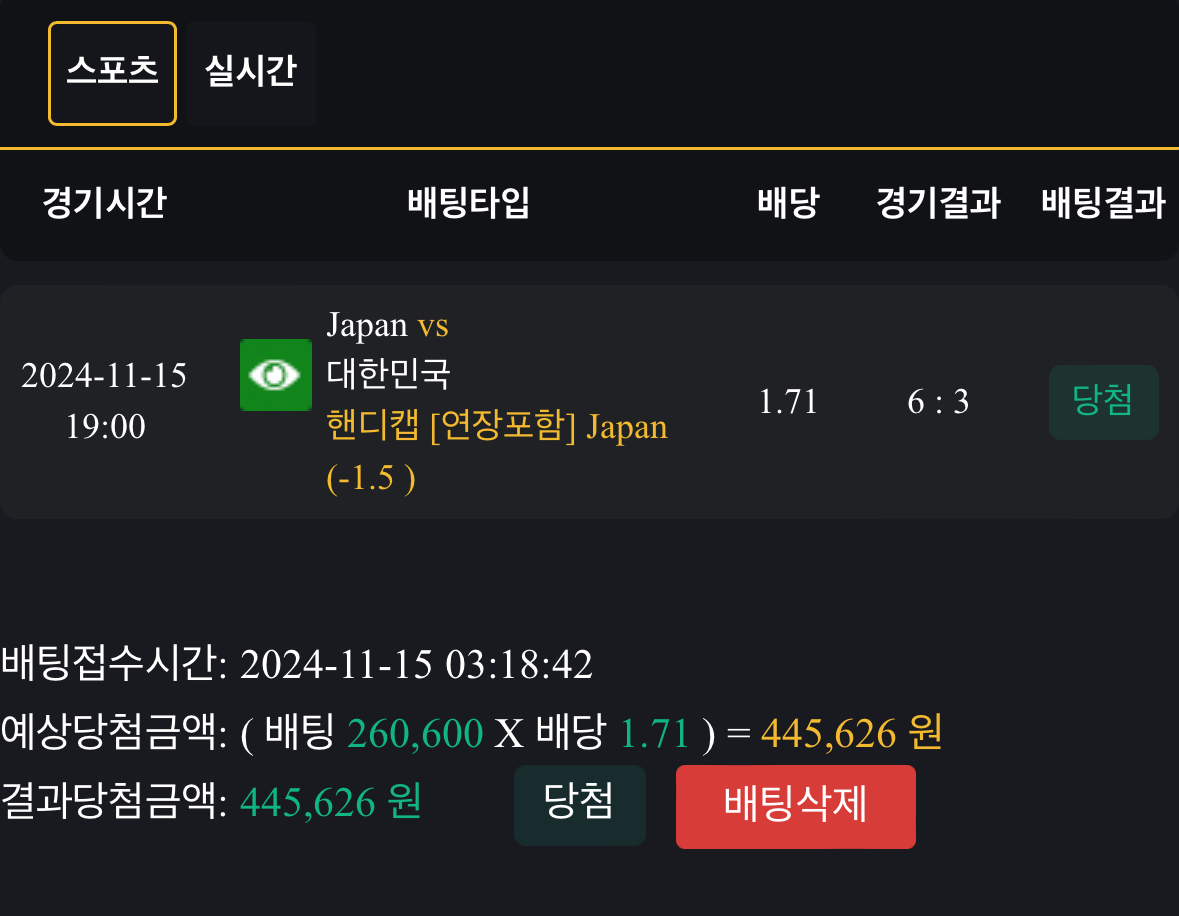Click the yellow 445,626 원 expected payout
The image size is (1179, 916).
tap(851, 734)
